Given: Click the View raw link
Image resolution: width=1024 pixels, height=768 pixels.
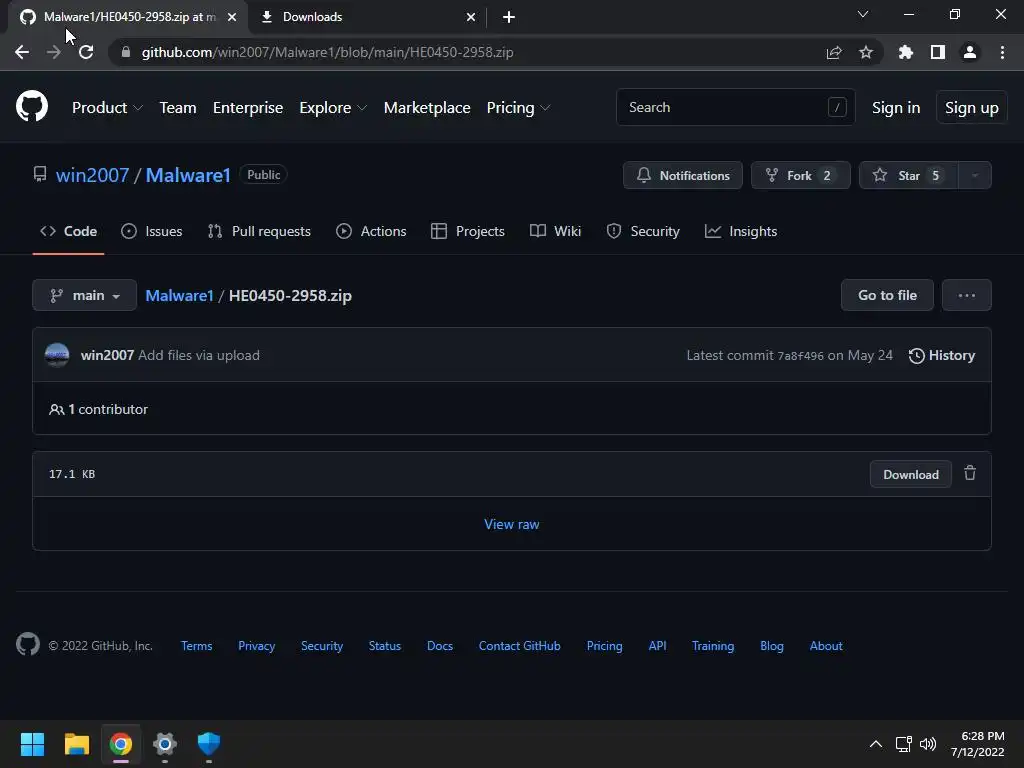Looking at the screenshot, I should coord(511,524).
